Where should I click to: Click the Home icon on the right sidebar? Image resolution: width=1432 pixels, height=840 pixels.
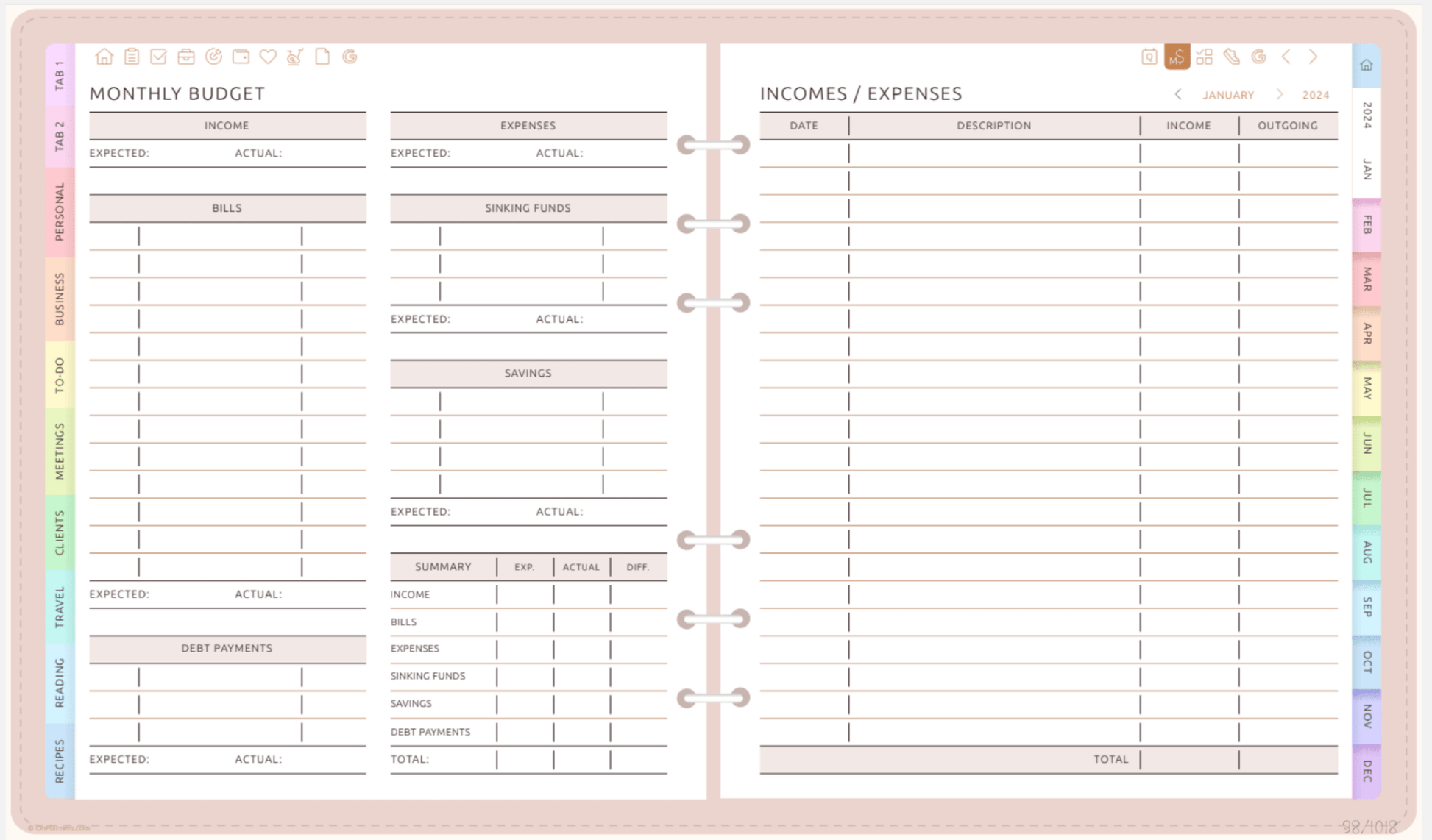click(x=1366, y=65)
